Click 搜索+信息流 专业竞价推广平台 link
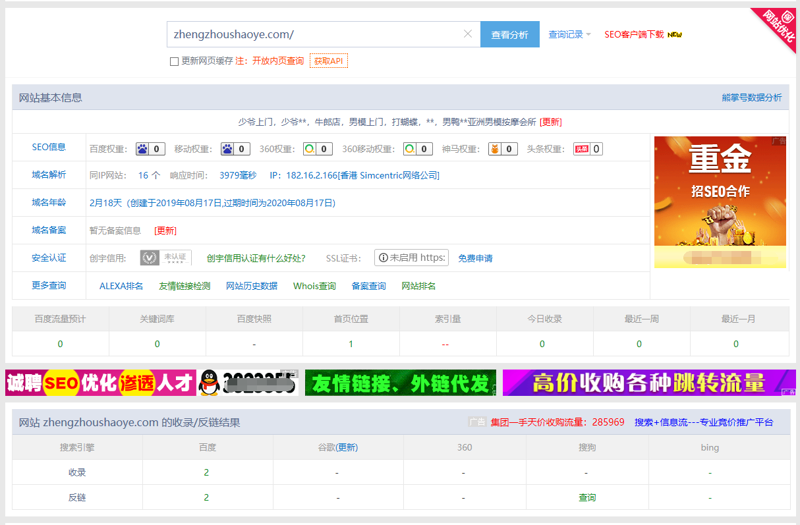This screenshot has height=525, width=800. [704, 422]
